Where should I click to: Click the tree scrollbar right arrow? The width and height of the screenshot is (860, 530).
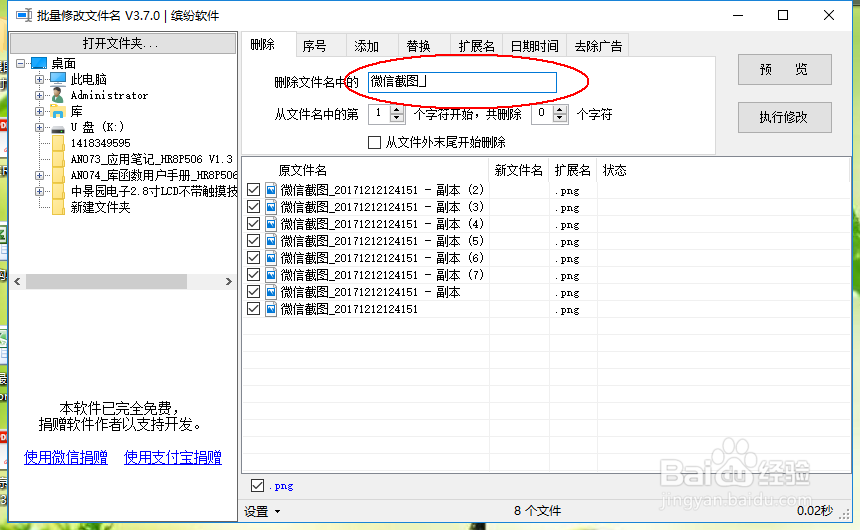tap(229, 281)
